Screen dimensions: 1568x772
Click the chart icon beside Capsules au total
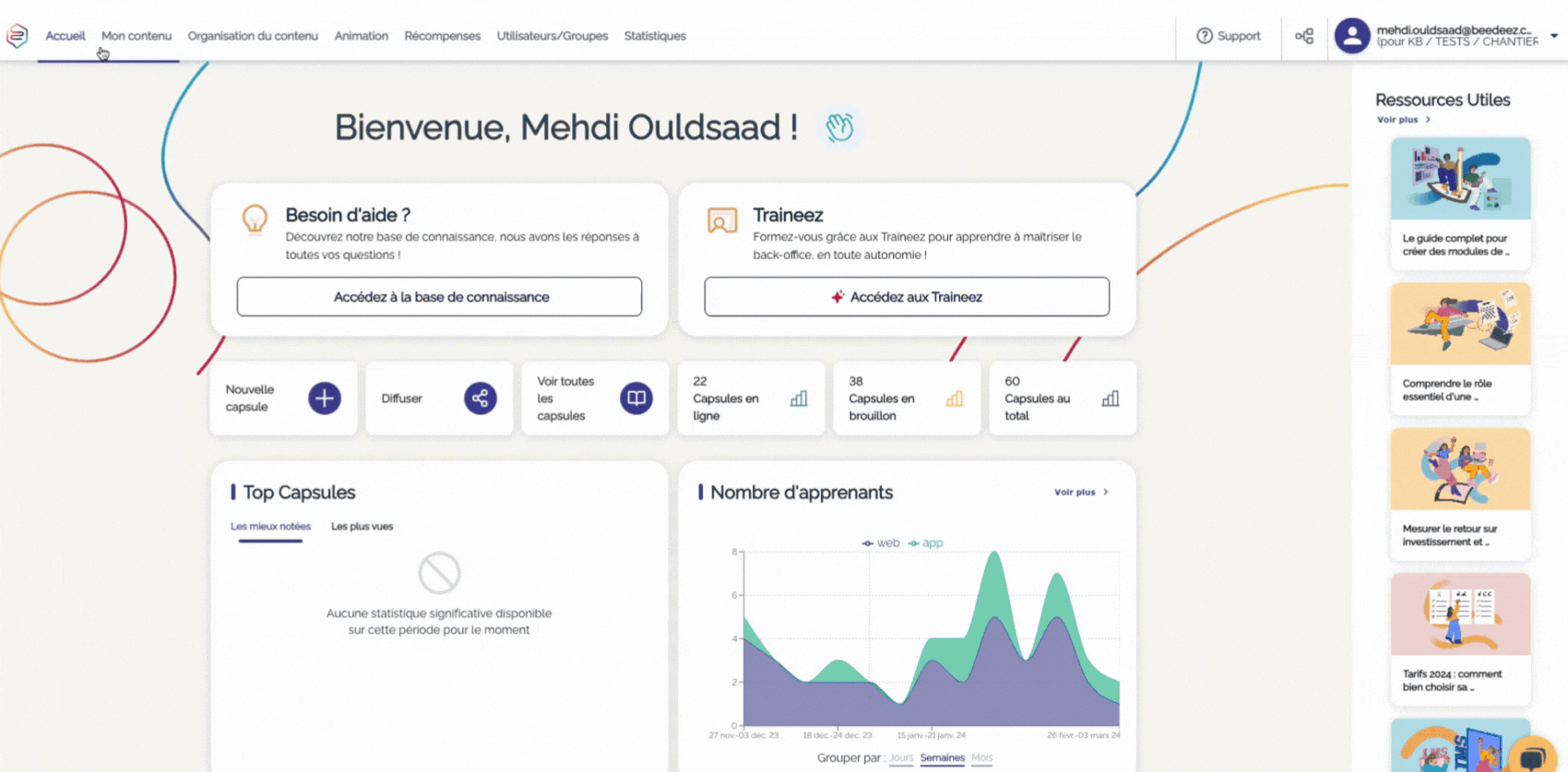pyautogui.click(x=1111, y=398)
